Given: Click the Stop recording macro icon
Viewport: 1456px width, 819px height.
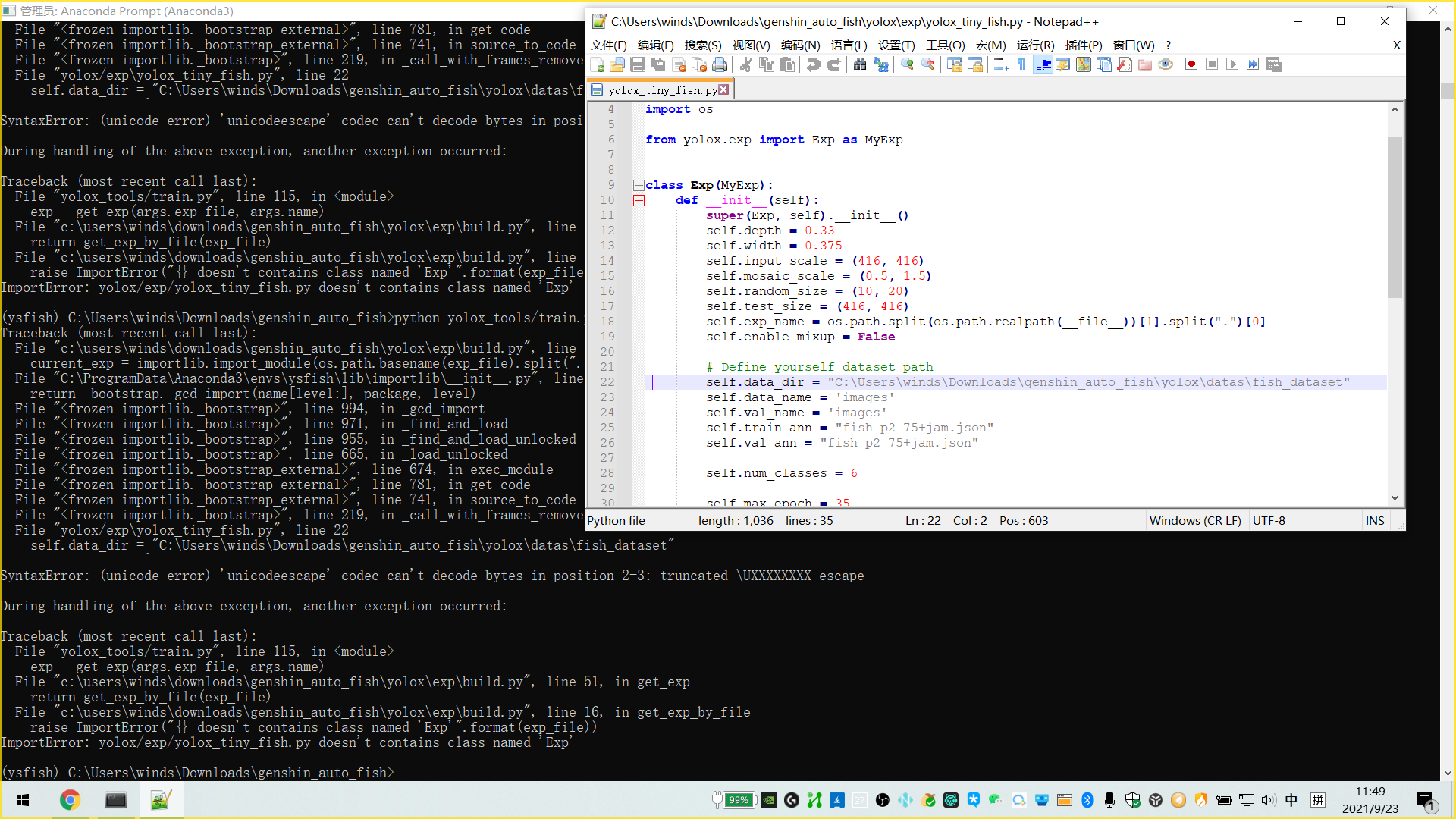Looking at the screenshot, I should click(x=1212, y=65).
